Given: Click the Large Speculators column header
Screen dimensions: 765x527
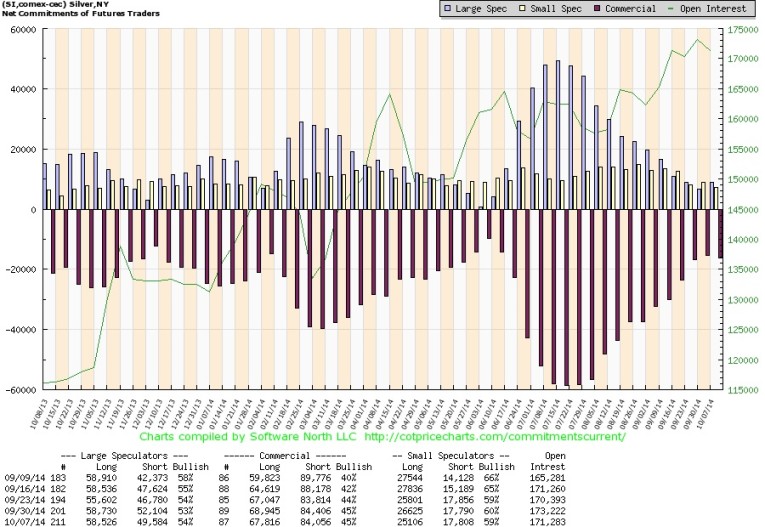Looking at the screenshot, I should click(130, 455).
